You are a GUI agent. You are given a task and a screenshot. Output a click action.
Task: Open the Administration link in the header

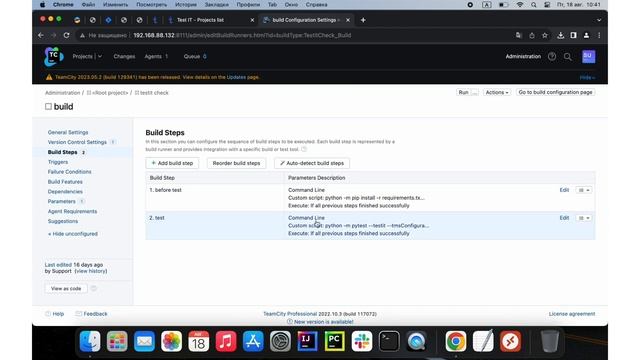tap(523, 56)
